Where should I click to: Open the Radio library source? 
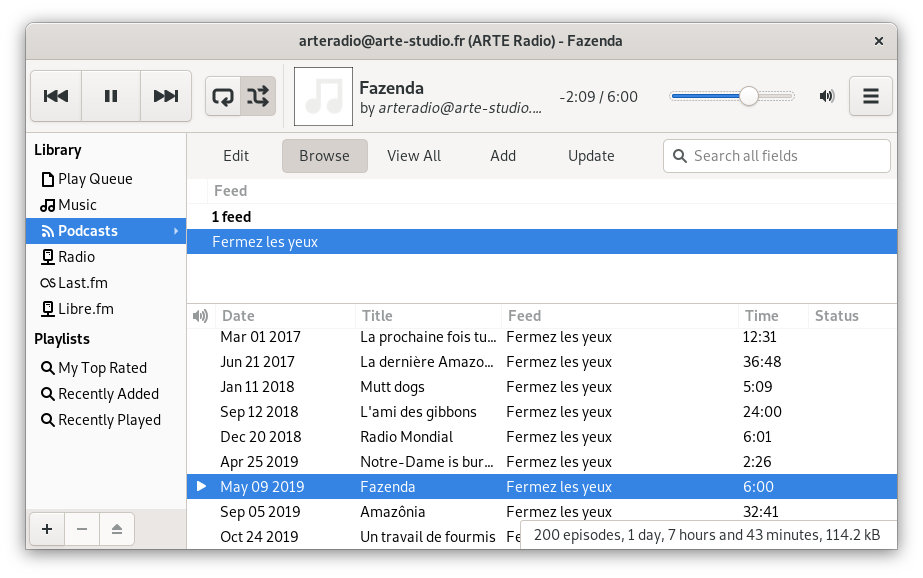point(76,257)
